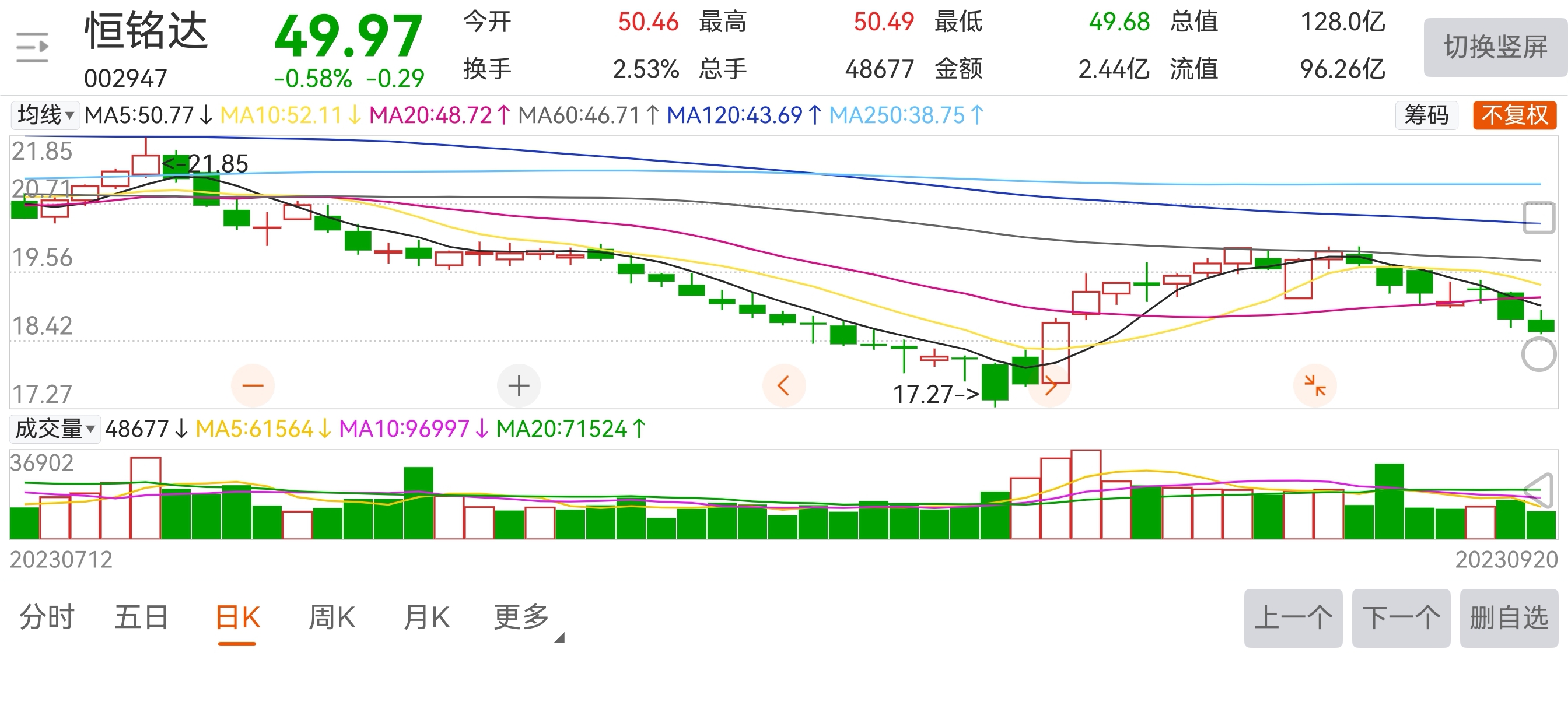
Task: Switch to the 分时 tab
Action: pyautogui.click(x=47, y=617)
